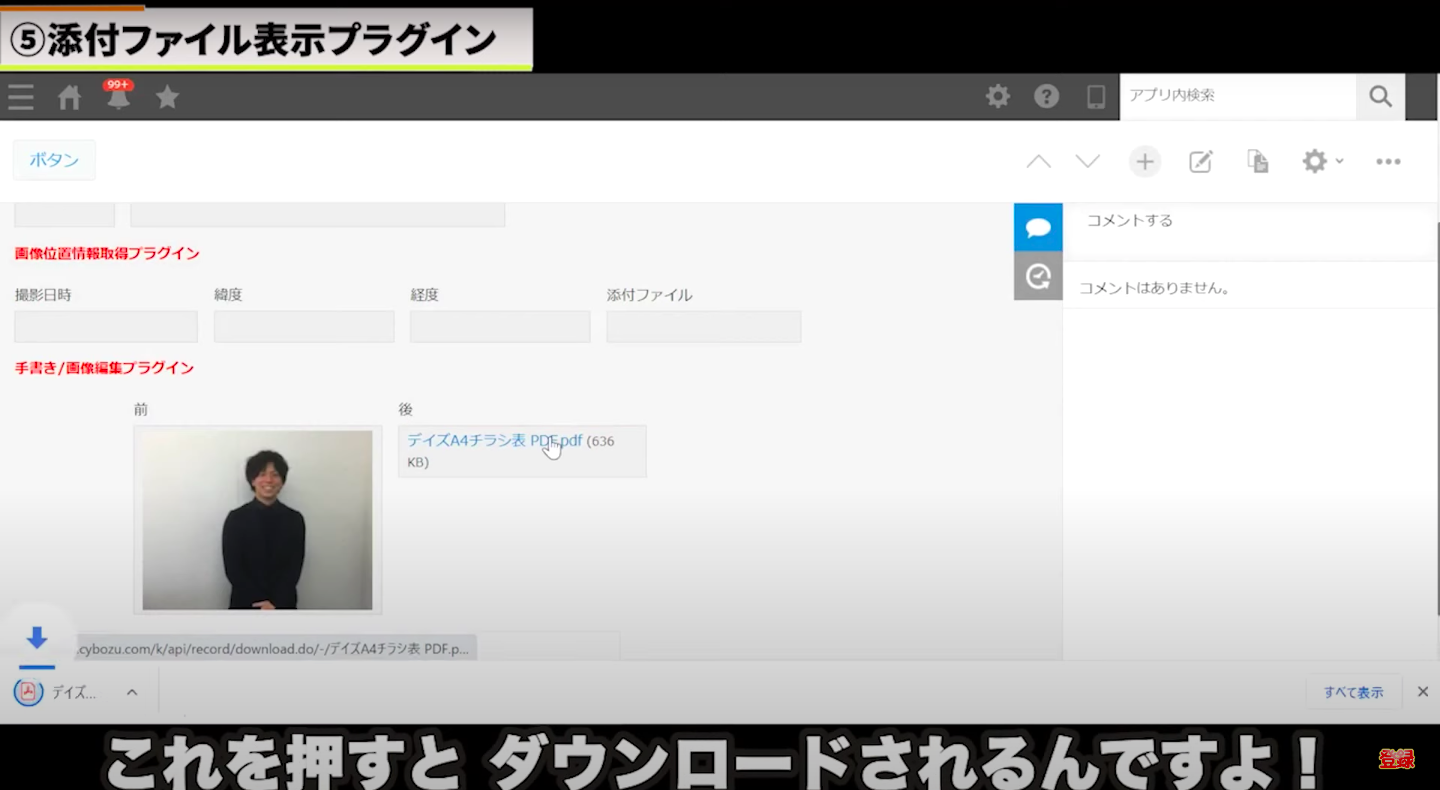Screen dimensions: 1440x790
Task: Go to kintone home via house icon
Action: [69, 97]
